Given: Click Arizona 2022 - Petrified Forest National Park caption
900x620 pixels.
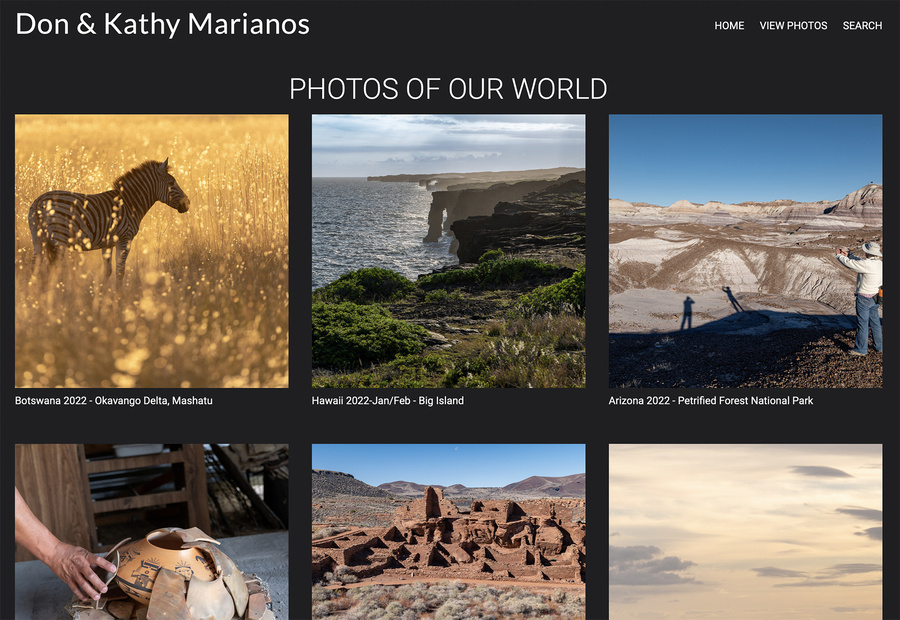Looking at the screenshot, I should pyautogui.click(x=711, y=401).
